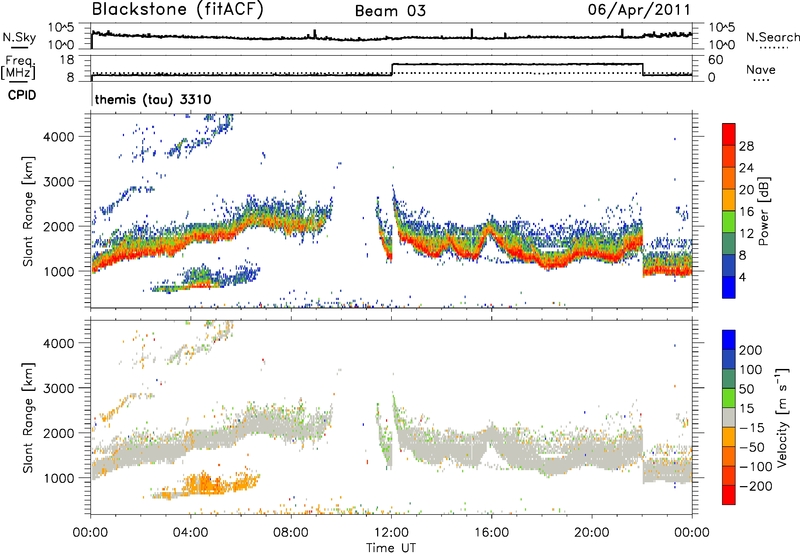Click the "12:00" time axis label
The image size is (800, 554).
[x=391, y=533]
